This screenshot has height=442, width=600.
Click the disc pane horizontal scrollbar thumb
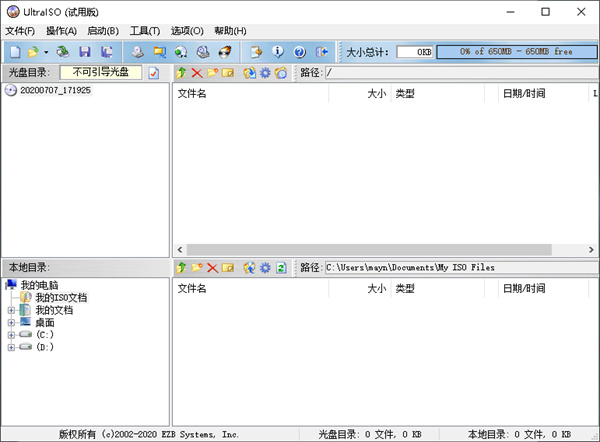point(369,250)
